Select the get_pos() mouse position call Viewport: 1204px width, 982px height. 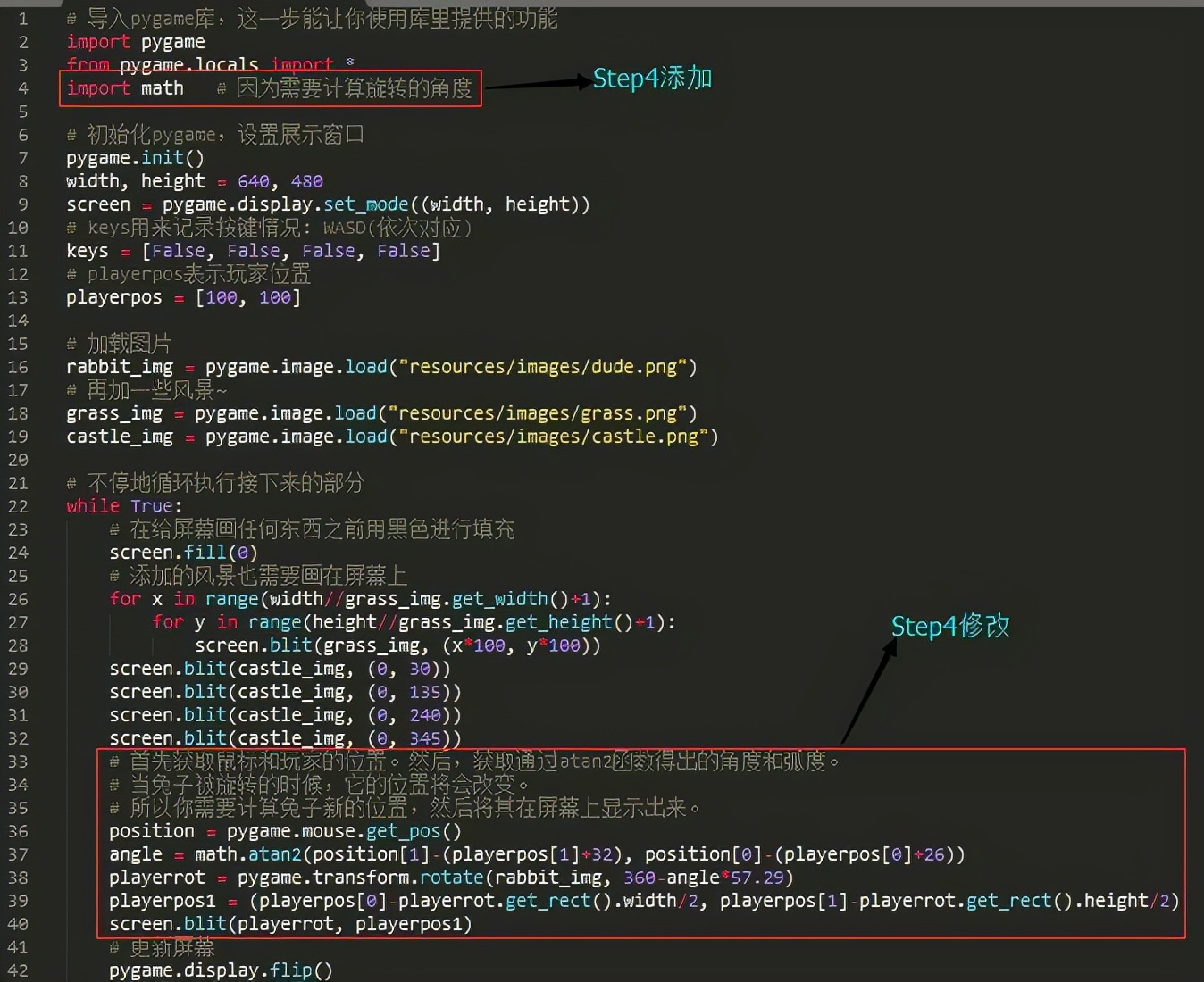(x=416, y=830)
